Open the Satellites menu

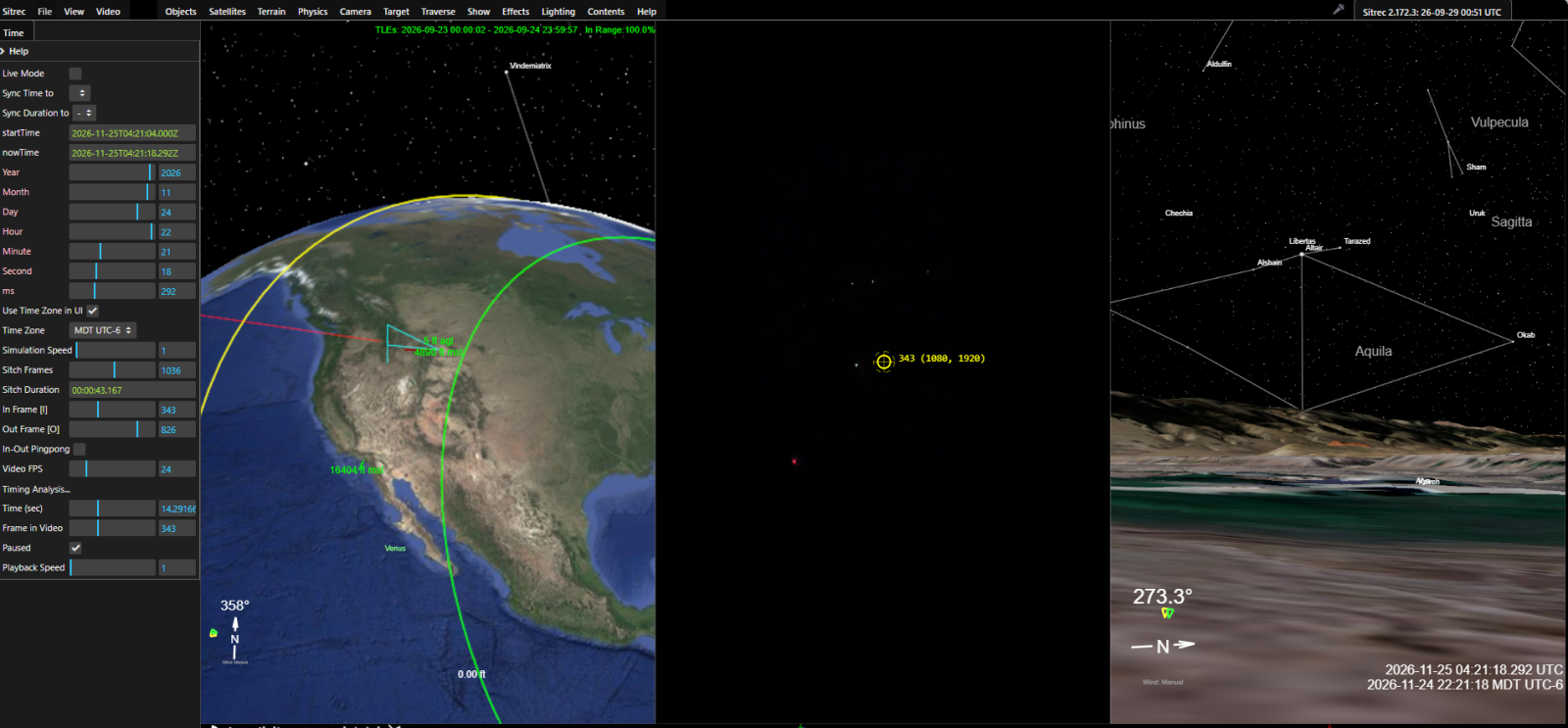227,12
